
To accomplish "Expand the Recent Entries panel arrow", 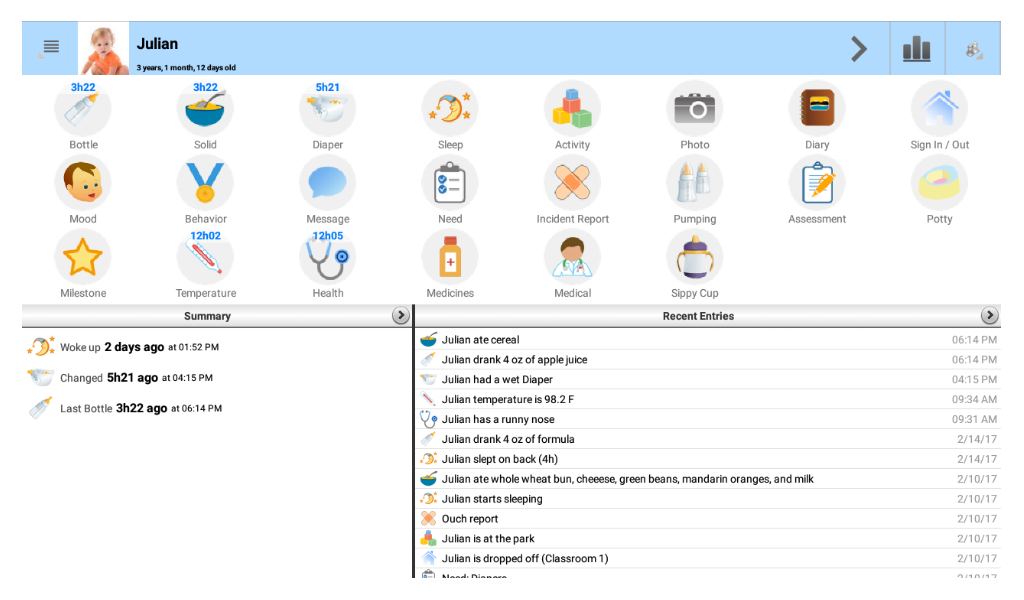I will coord(989,316).
